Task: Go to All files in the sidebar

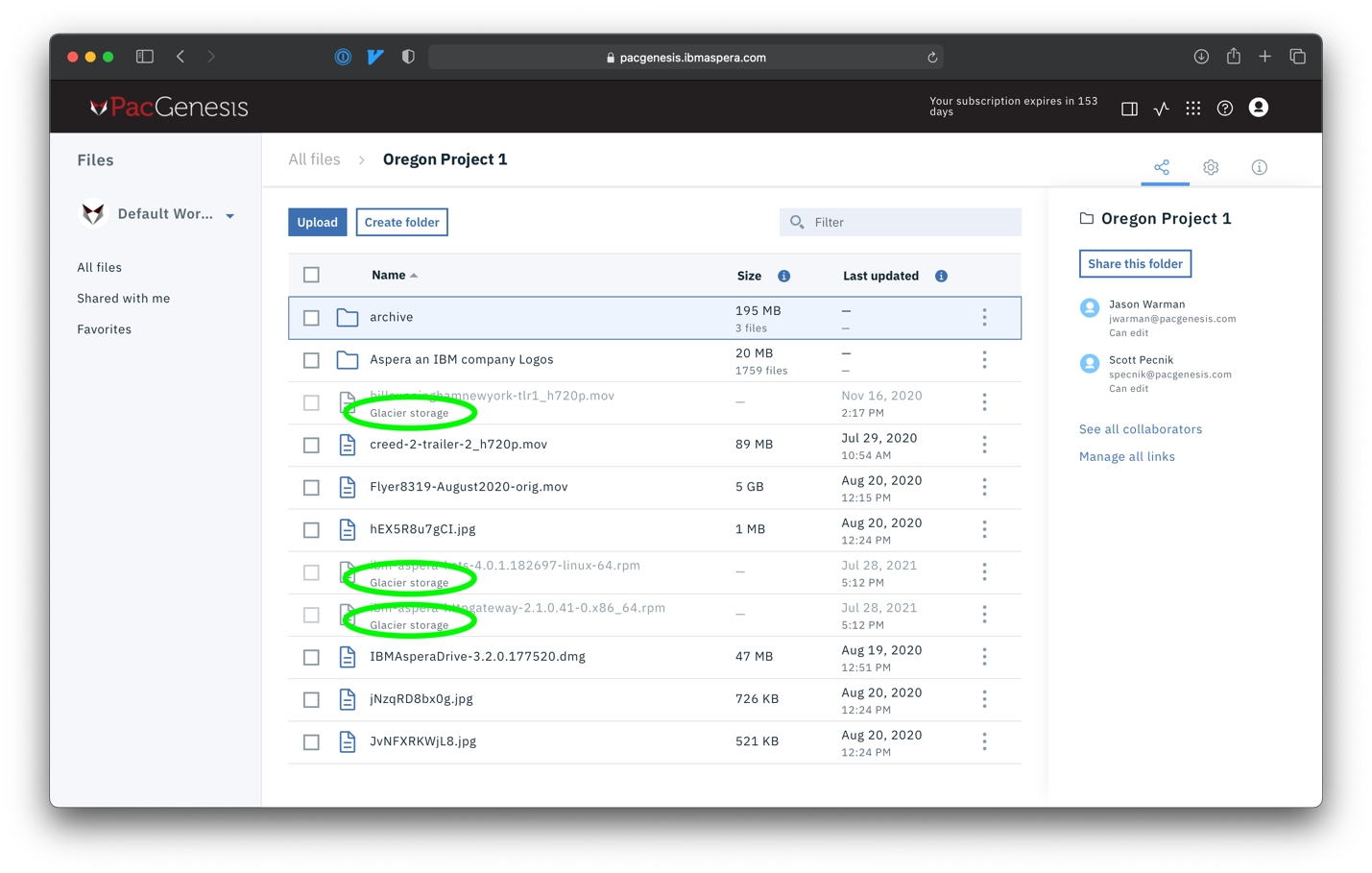Action: pos(100,268)
